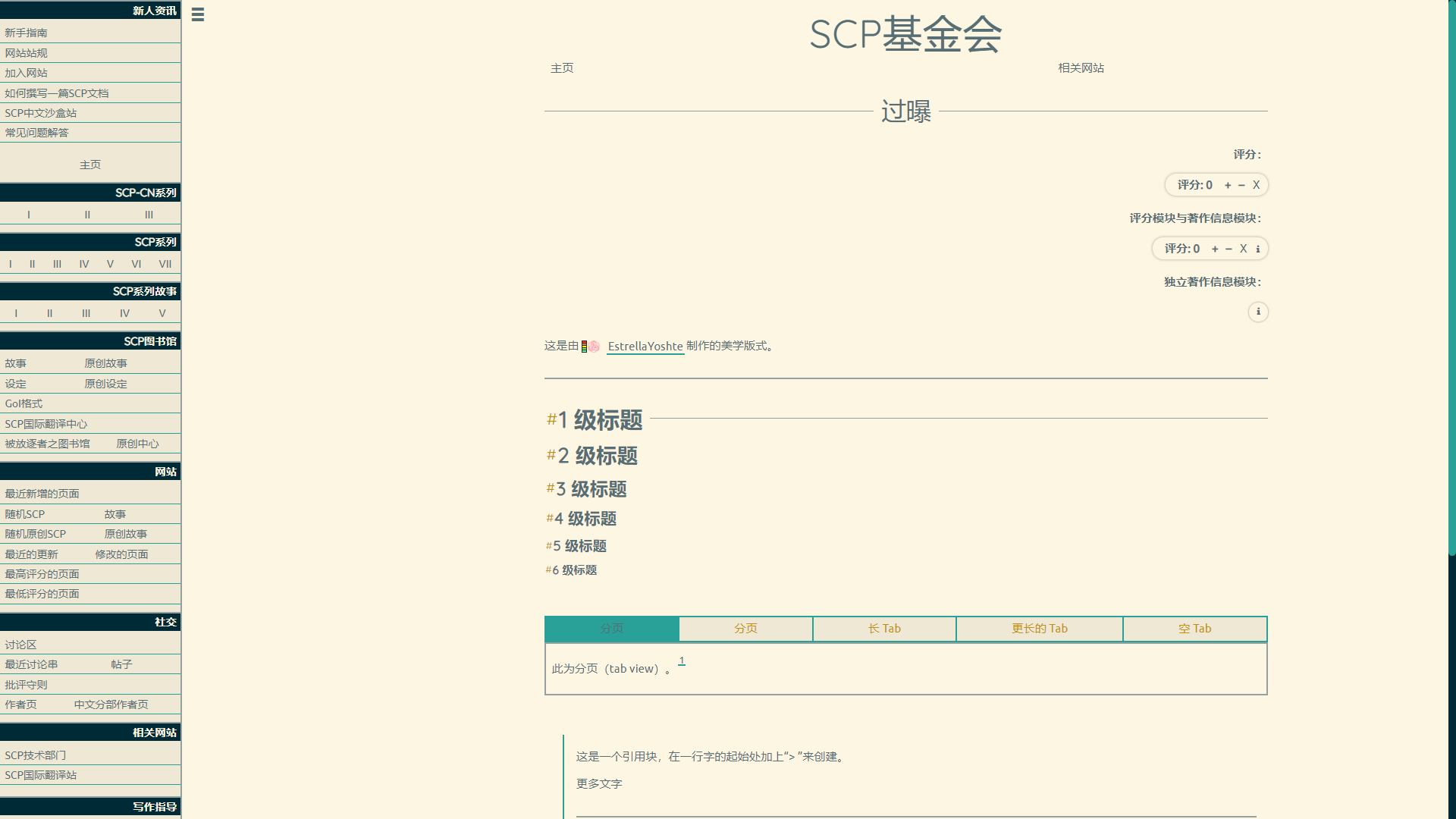
Task: Switch to the 长 Tab tab
Action: (884, 629)
